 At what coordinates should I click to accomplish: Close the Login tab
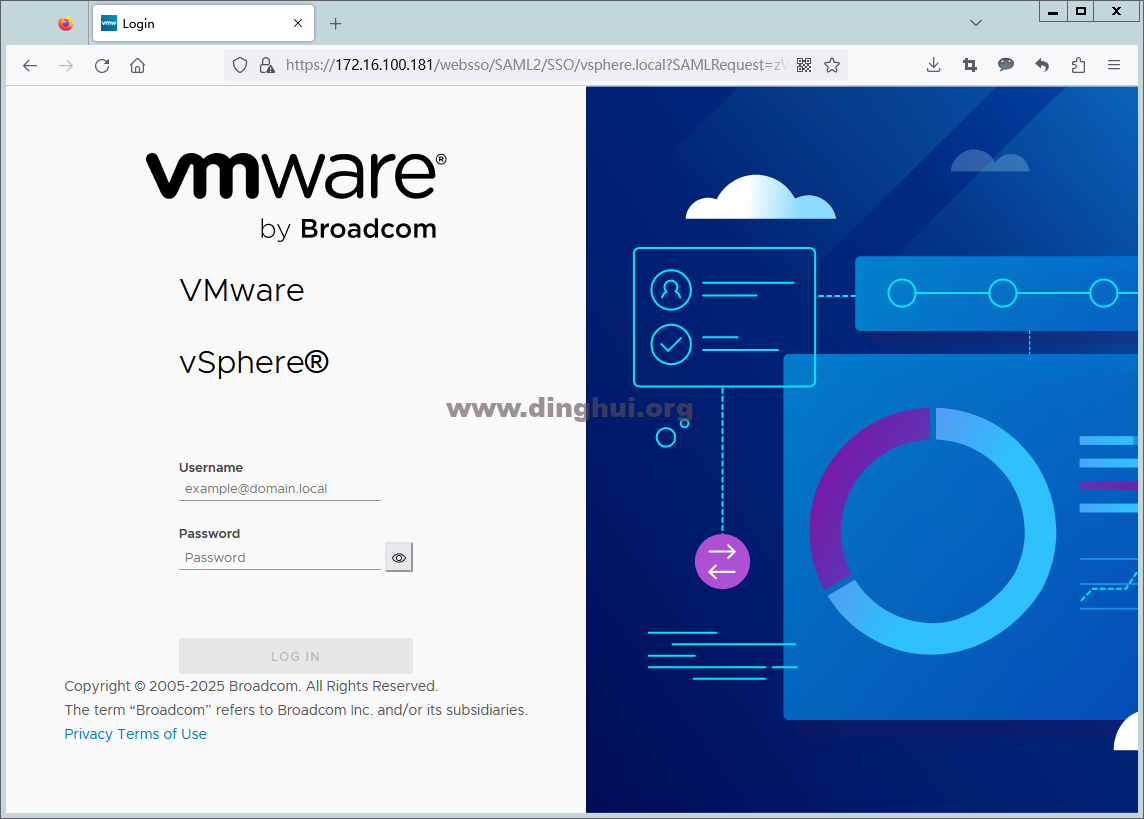(x=298, y=23)
